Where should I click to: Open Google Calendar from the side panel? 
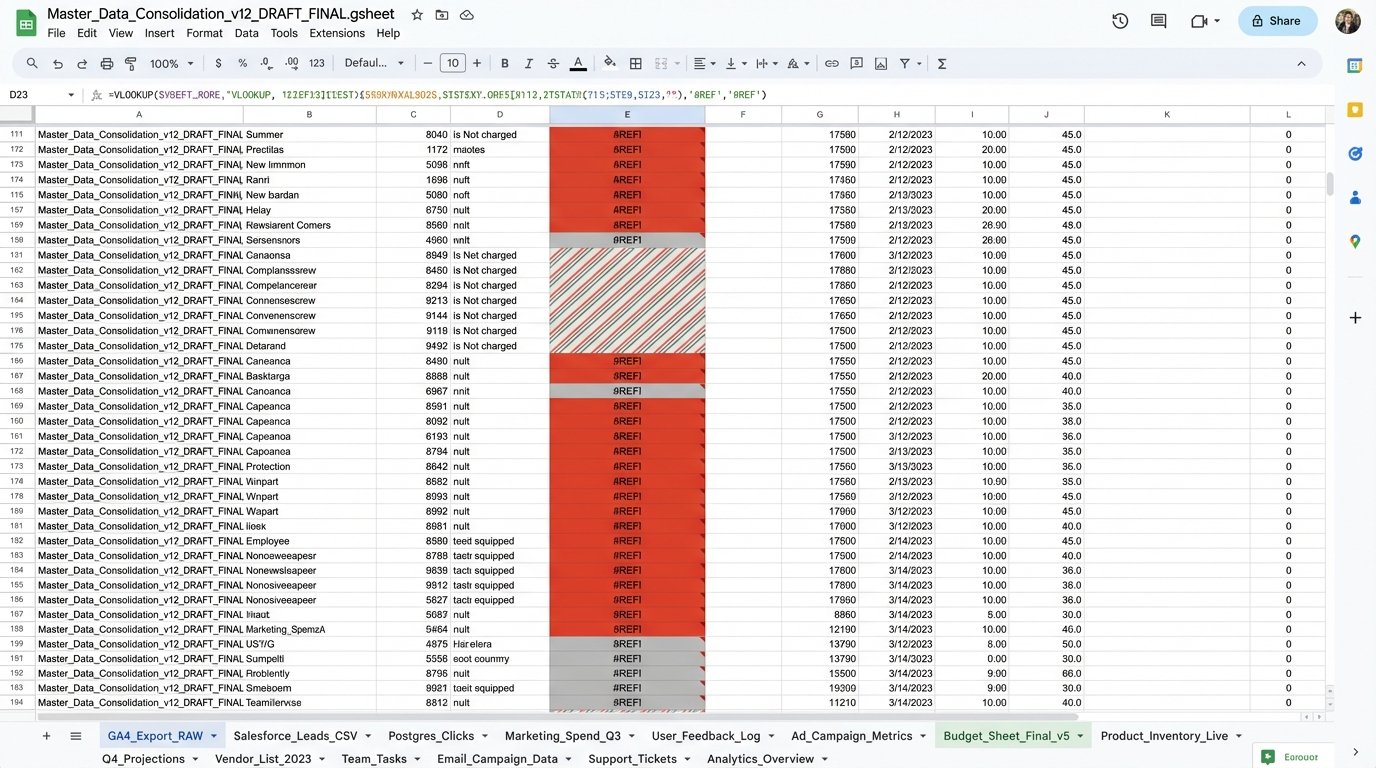1354,66
